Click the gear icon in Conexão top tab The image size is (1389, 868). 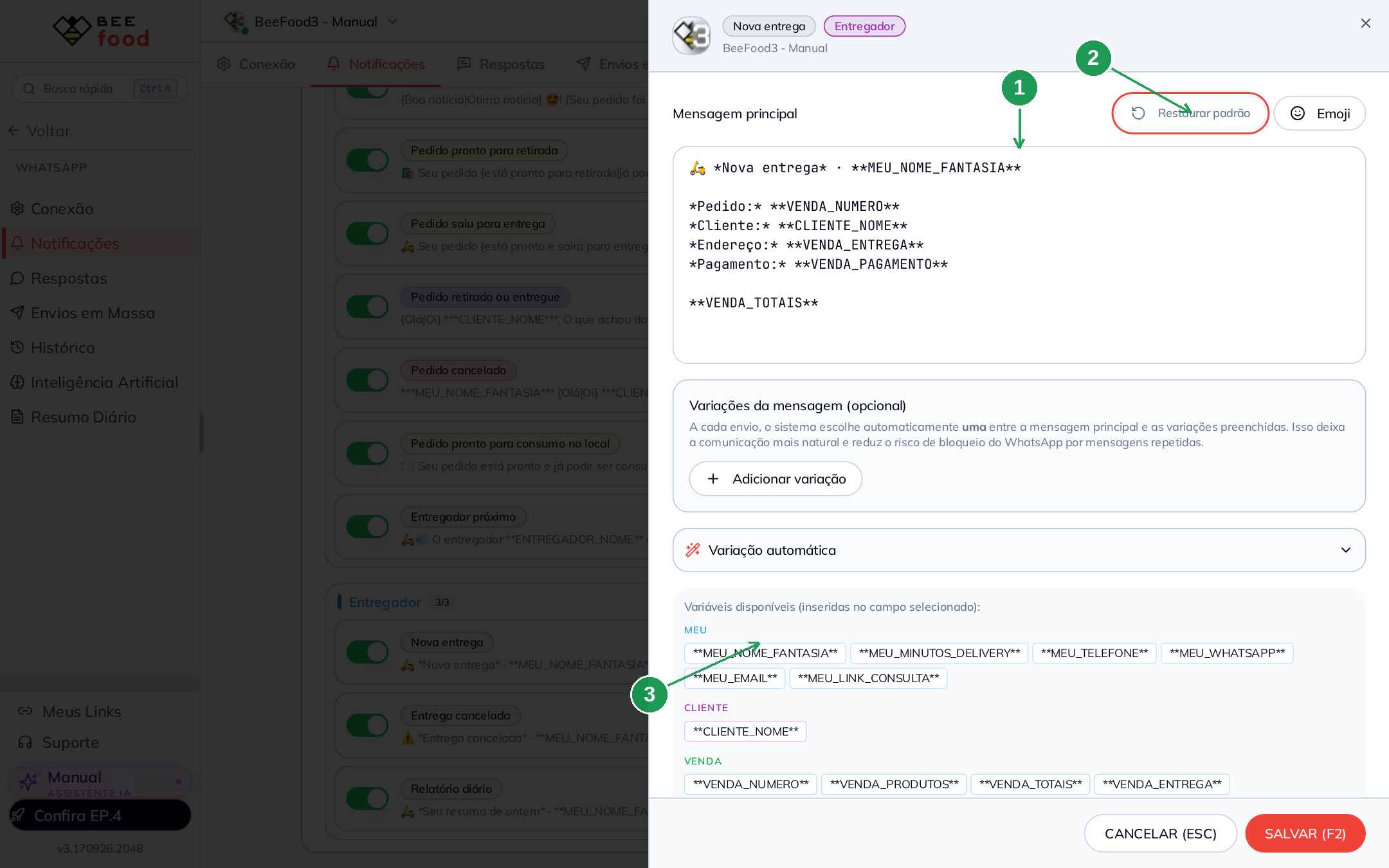[x=224, y=64]
